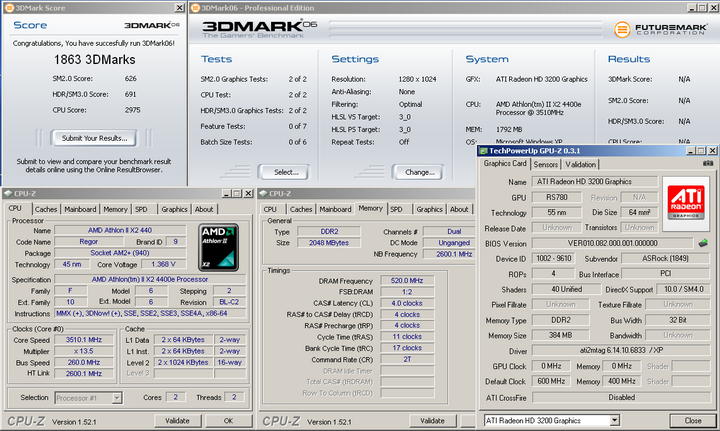Click the Futuremark Corporation logo

[660, 29]
